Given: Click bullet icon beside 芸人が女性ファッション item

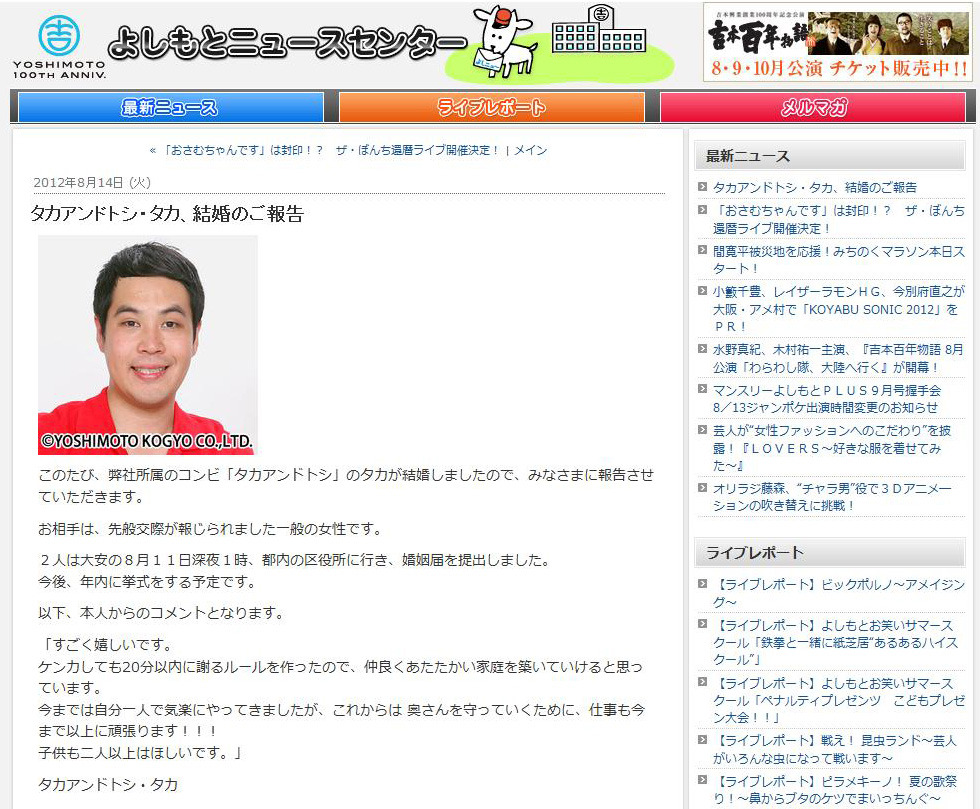Looking at the screenshot, I should click(702, 430).
